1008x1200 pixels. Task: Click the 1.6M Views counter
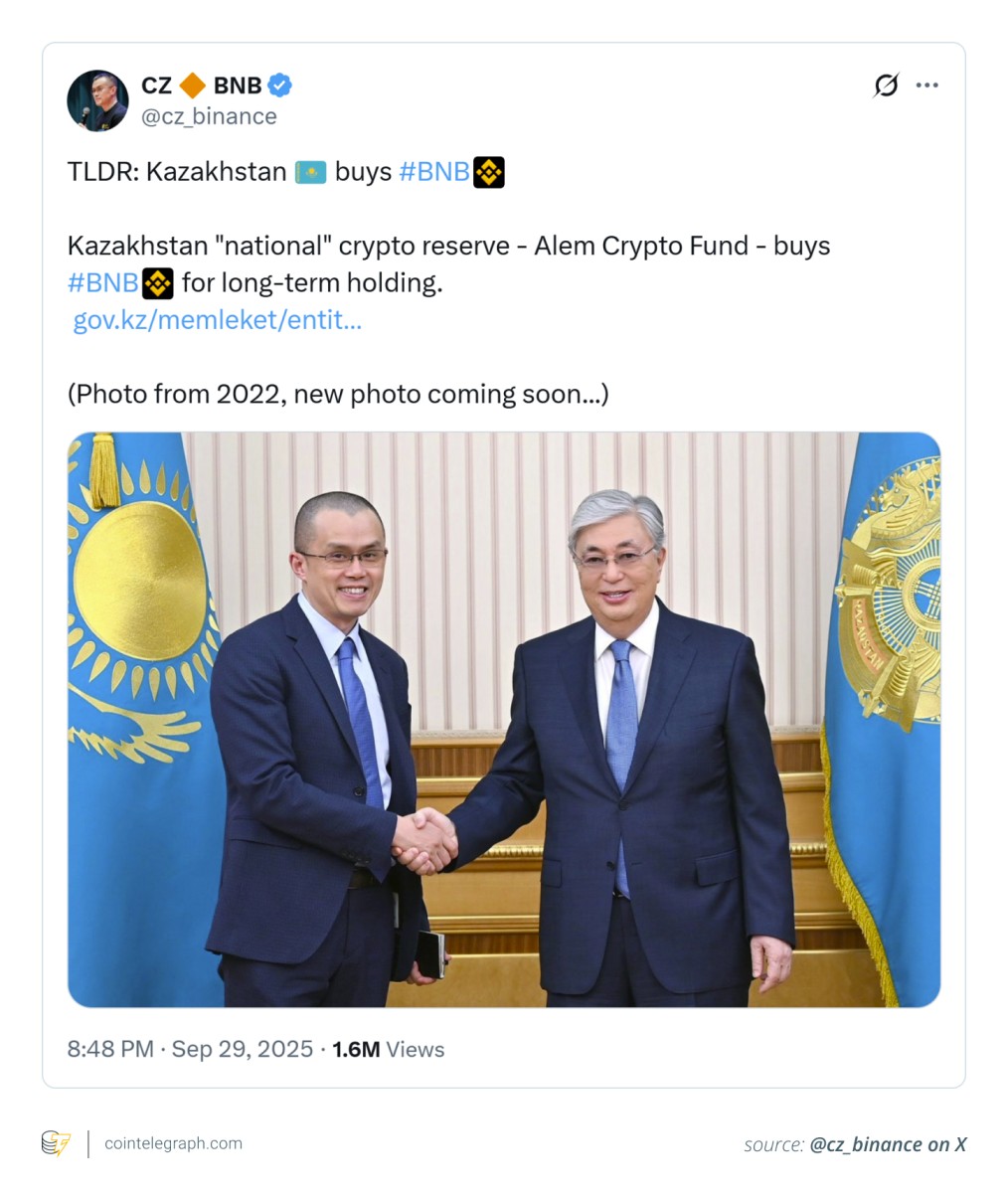[388, 1049]
